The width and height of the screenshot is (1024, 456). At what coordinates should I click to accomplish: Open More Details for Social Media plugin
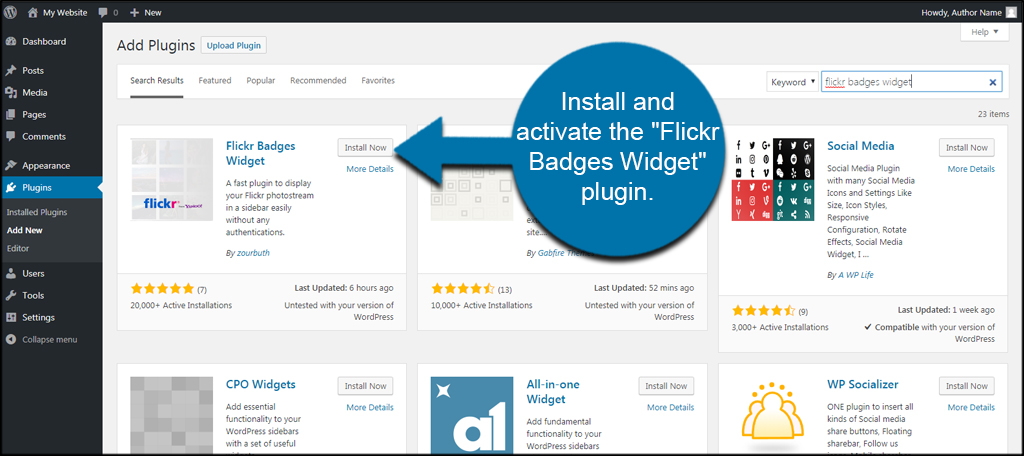971,169
